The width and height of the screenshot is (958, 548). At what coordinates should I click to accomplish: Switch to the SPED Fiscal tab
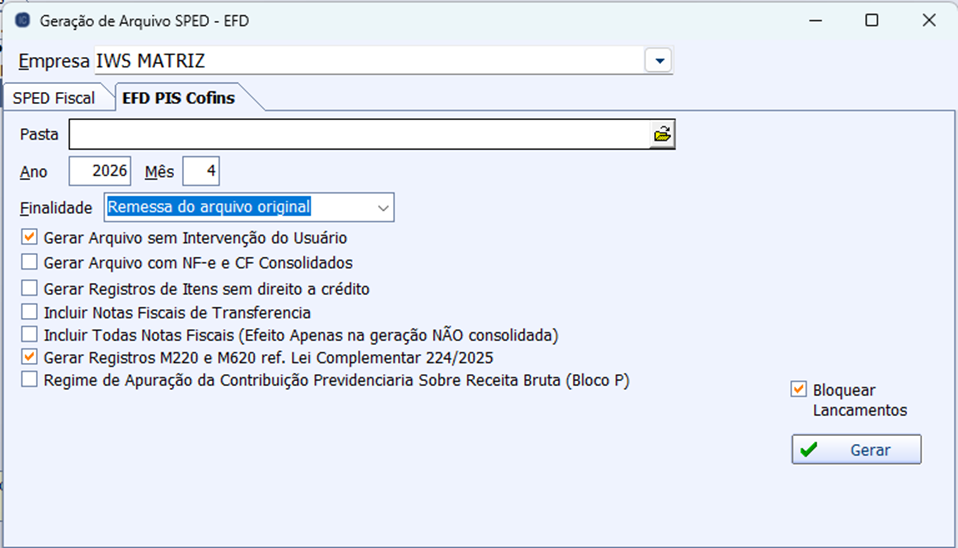point(54,98)
